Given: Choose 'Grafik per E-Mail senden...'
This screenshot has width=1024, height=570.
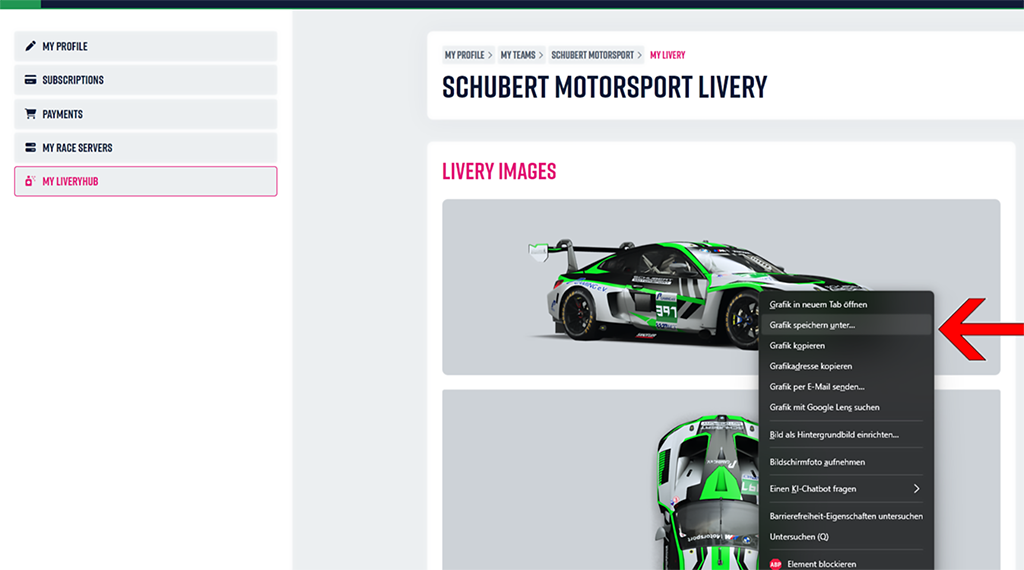Looking at the screenshot, I should [x=816, y=387].
